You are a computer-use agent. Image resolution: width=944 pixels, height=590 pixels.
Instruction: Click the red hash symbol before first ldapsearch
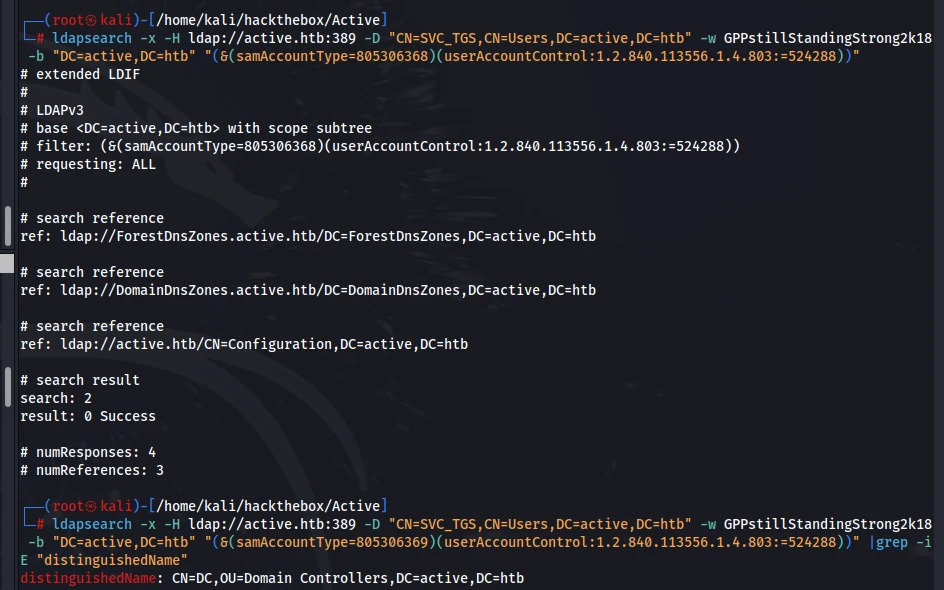pos(40,38)
